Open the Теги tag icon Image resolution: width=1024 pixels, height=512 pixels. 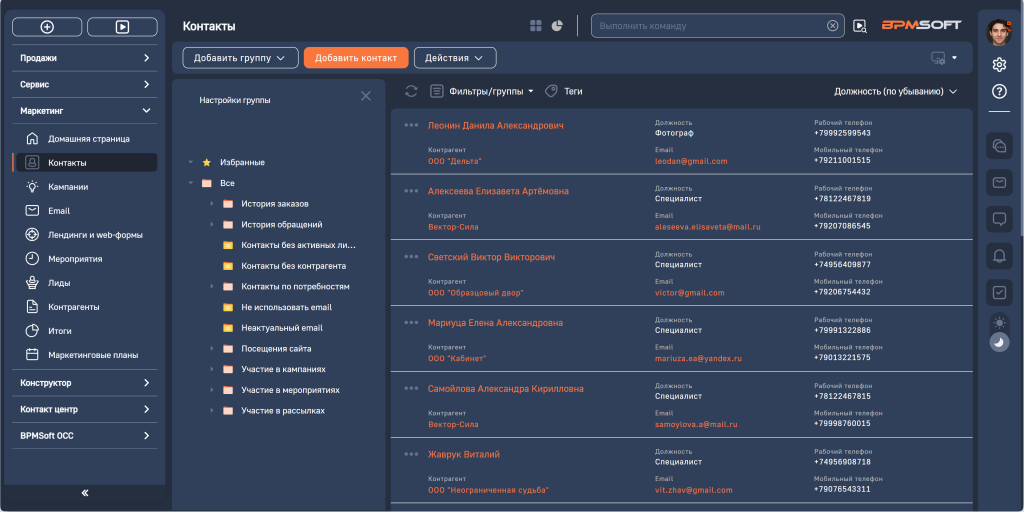[x=551, y=91]
